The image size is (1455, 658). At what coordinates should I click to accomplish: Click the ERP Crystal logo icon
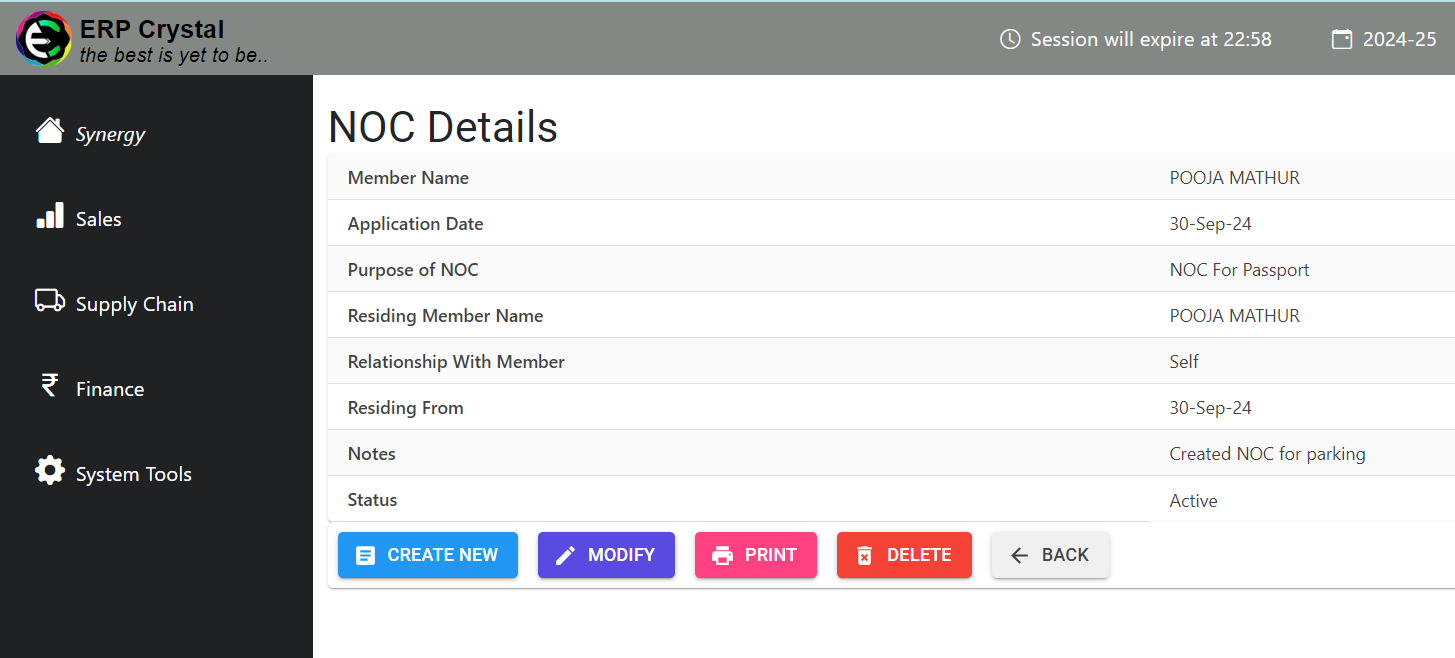pyautogui.click(x=42, y=39)
